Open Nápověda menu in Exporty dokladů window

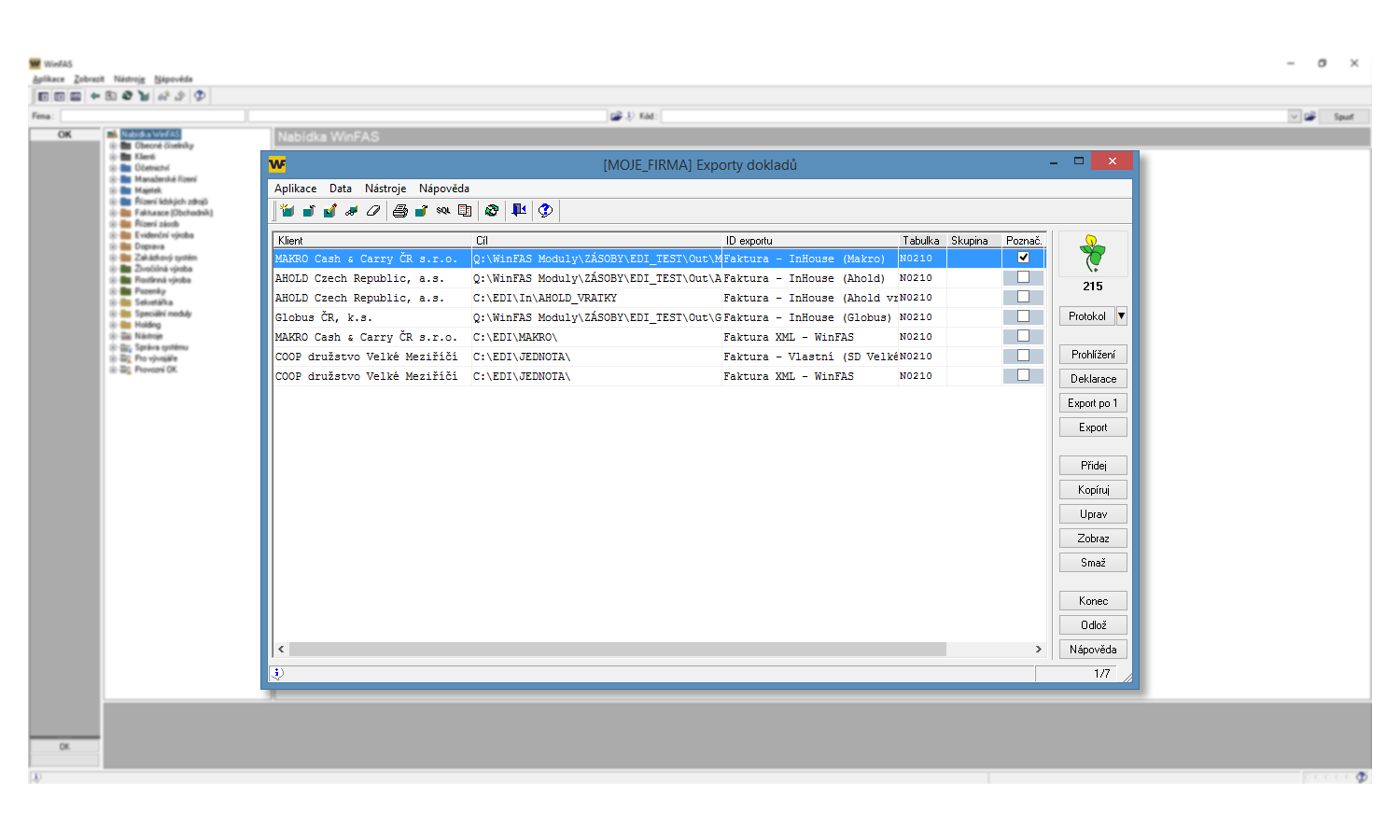(x=444, y=189)
